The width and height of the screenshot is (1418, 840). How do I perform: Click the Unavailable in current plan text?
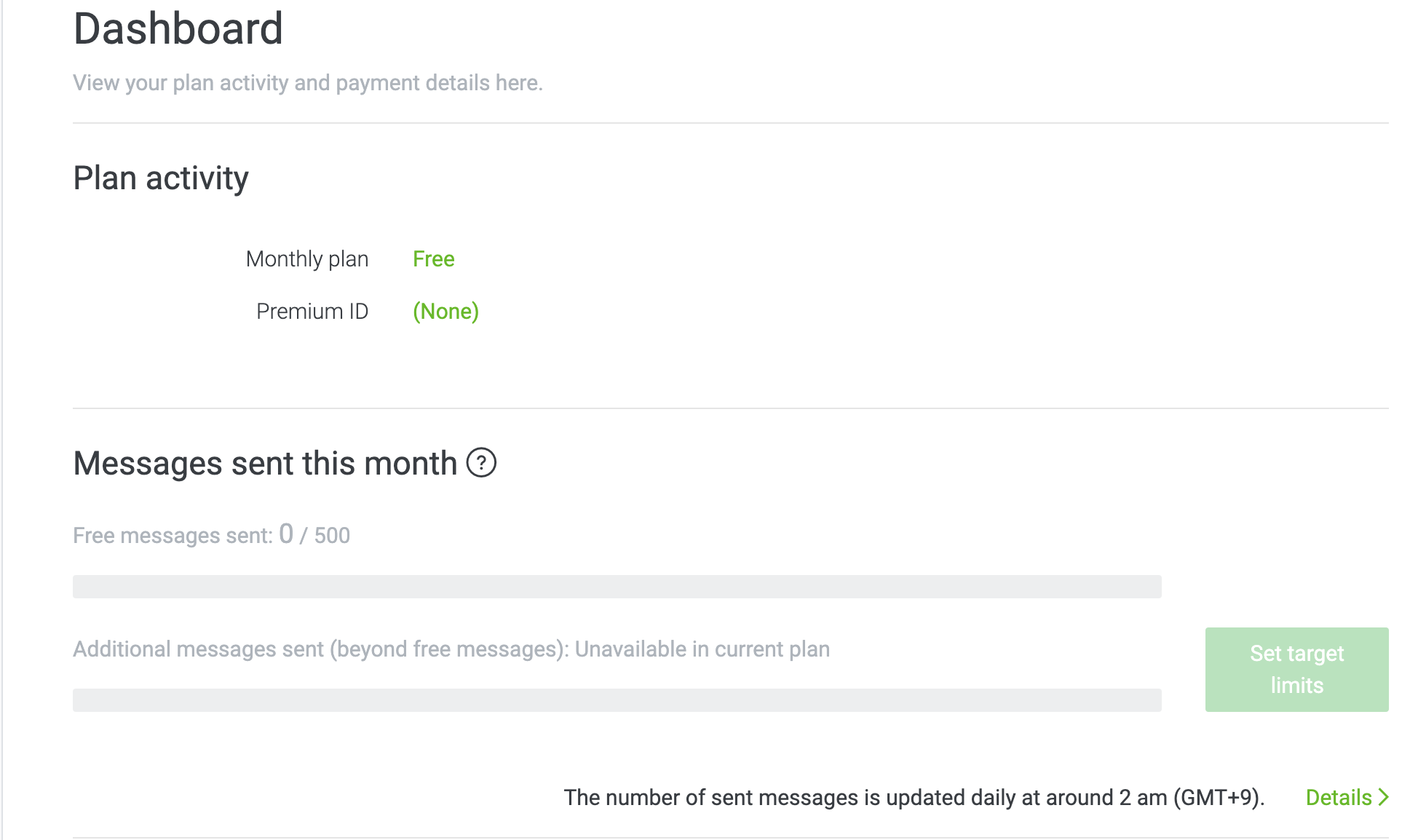(702, 649)
